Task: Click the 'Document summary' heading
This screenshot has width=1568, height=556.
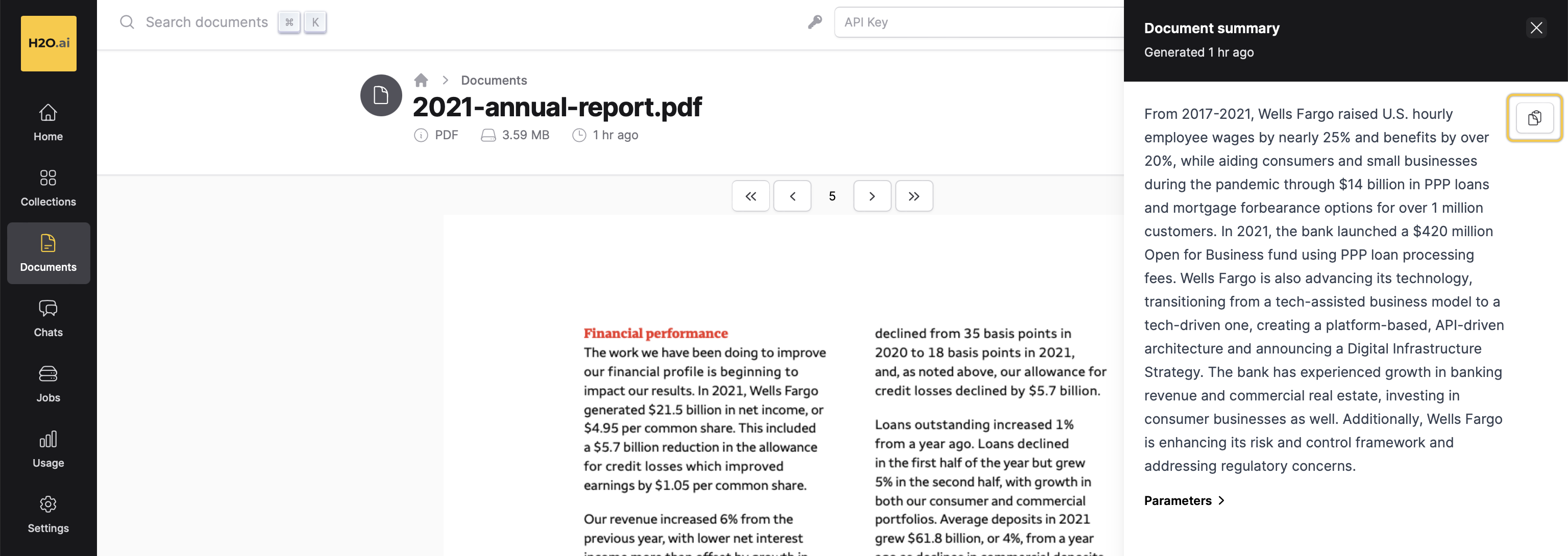Action: click(x=1211, y=28)
